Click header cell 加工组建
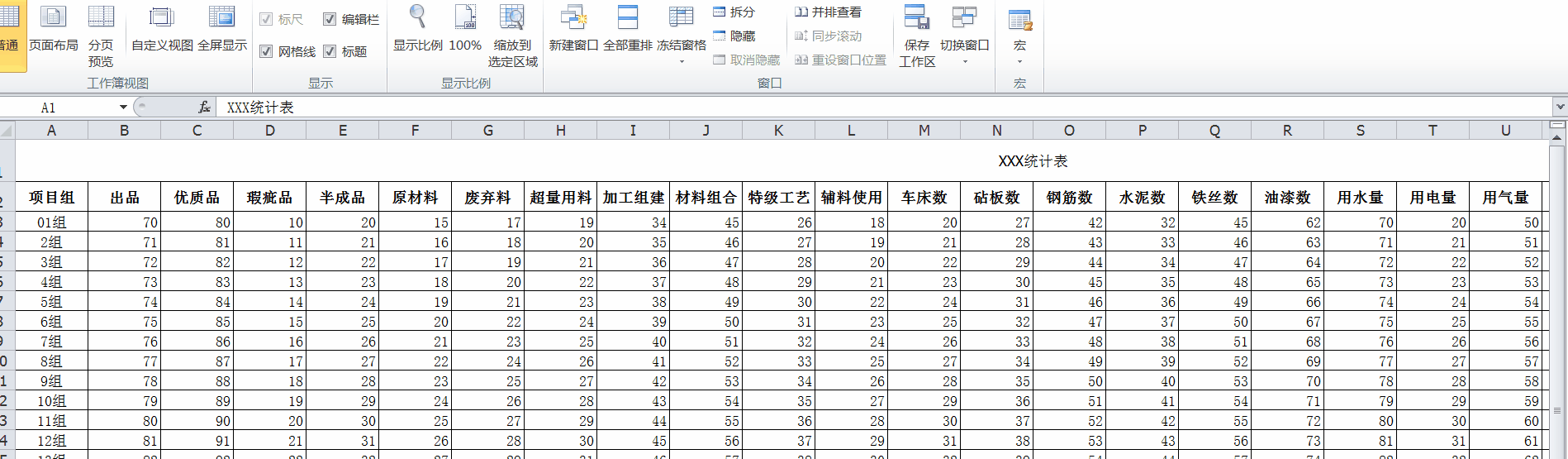 633,198
